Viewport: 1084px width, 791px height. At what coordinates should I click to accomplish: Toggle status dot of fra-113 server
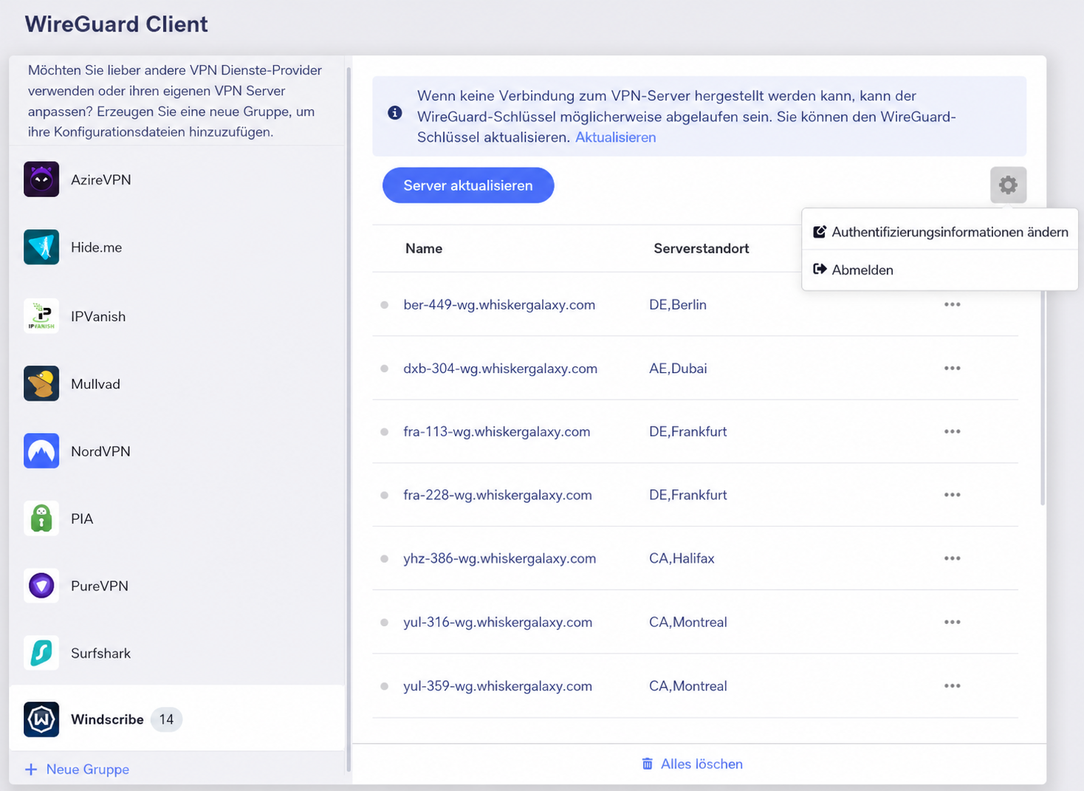pyautogui.click(x=384, y=432)
